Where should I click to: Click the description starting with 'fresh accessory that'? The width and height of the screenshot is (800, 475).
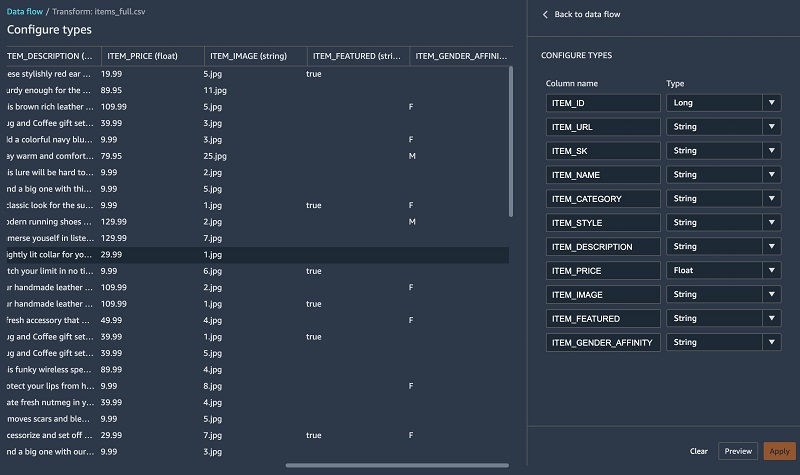coord(48,320)
